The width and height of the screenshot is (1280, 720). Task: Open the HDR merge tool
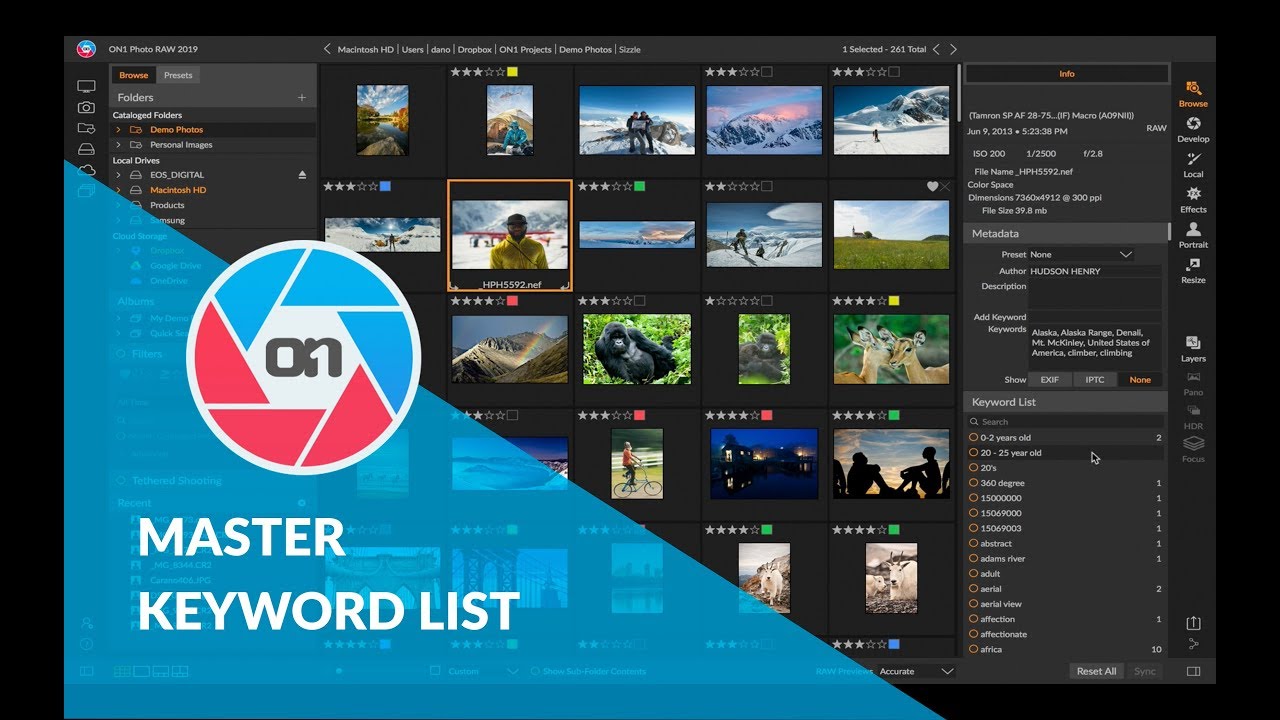[1193, 418]
